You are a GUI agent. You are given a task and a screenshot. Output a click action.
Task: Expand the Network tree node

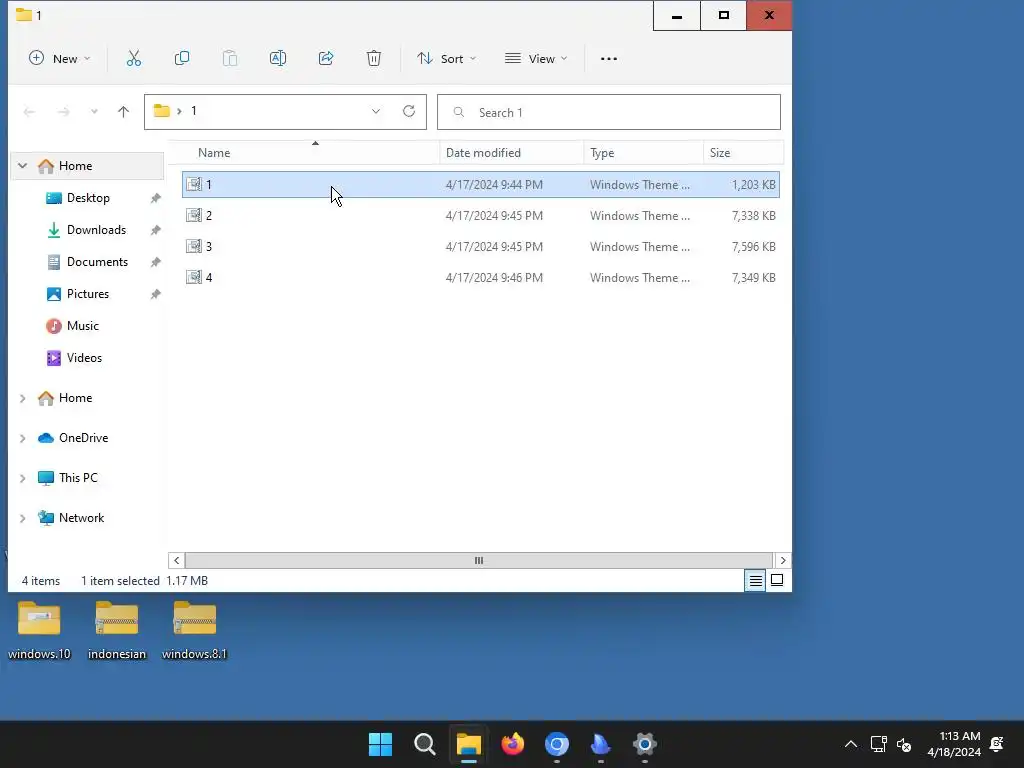[22, 518]
